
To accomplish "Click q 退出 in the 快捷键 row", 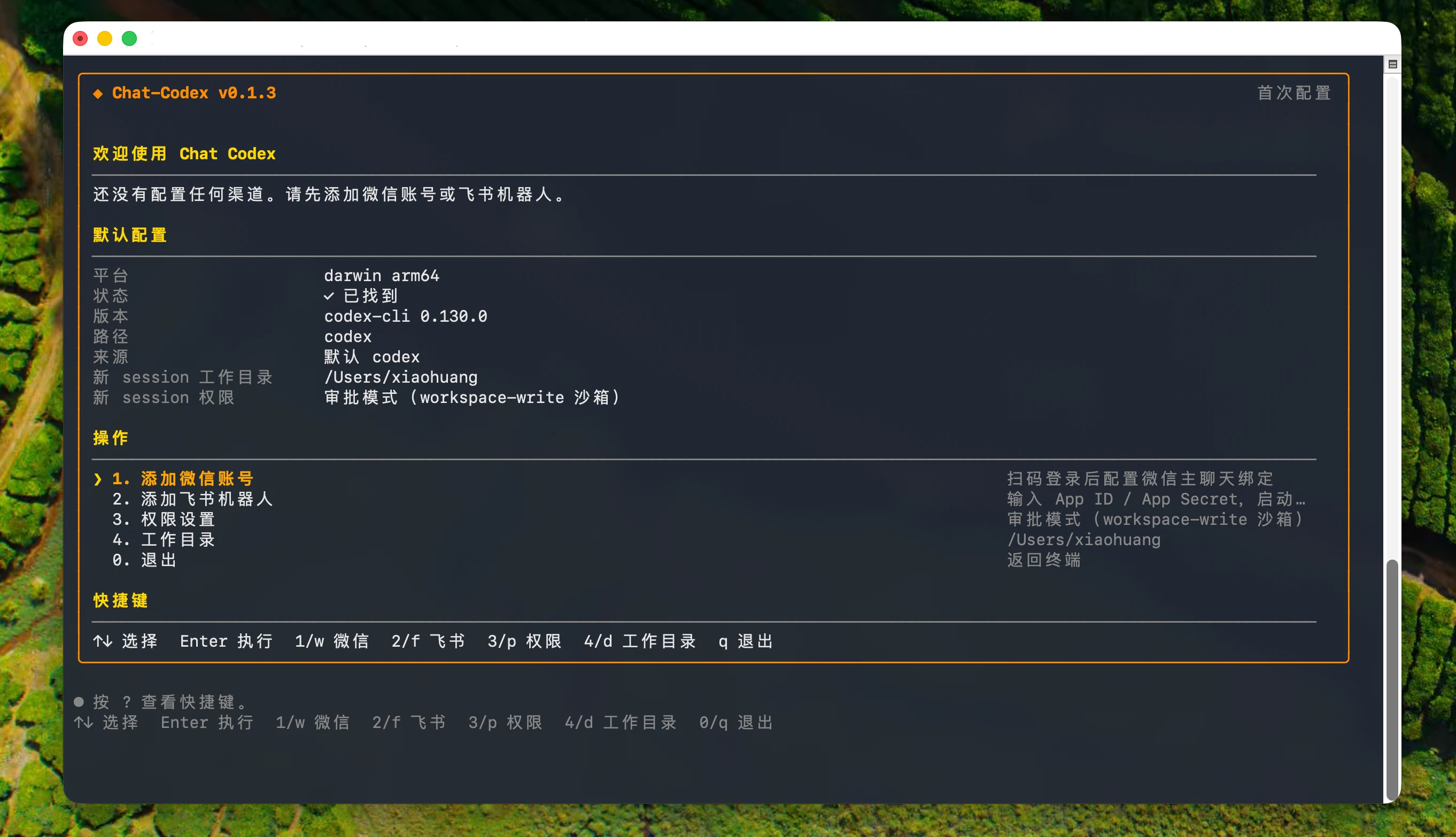I will tap(746, 641).
